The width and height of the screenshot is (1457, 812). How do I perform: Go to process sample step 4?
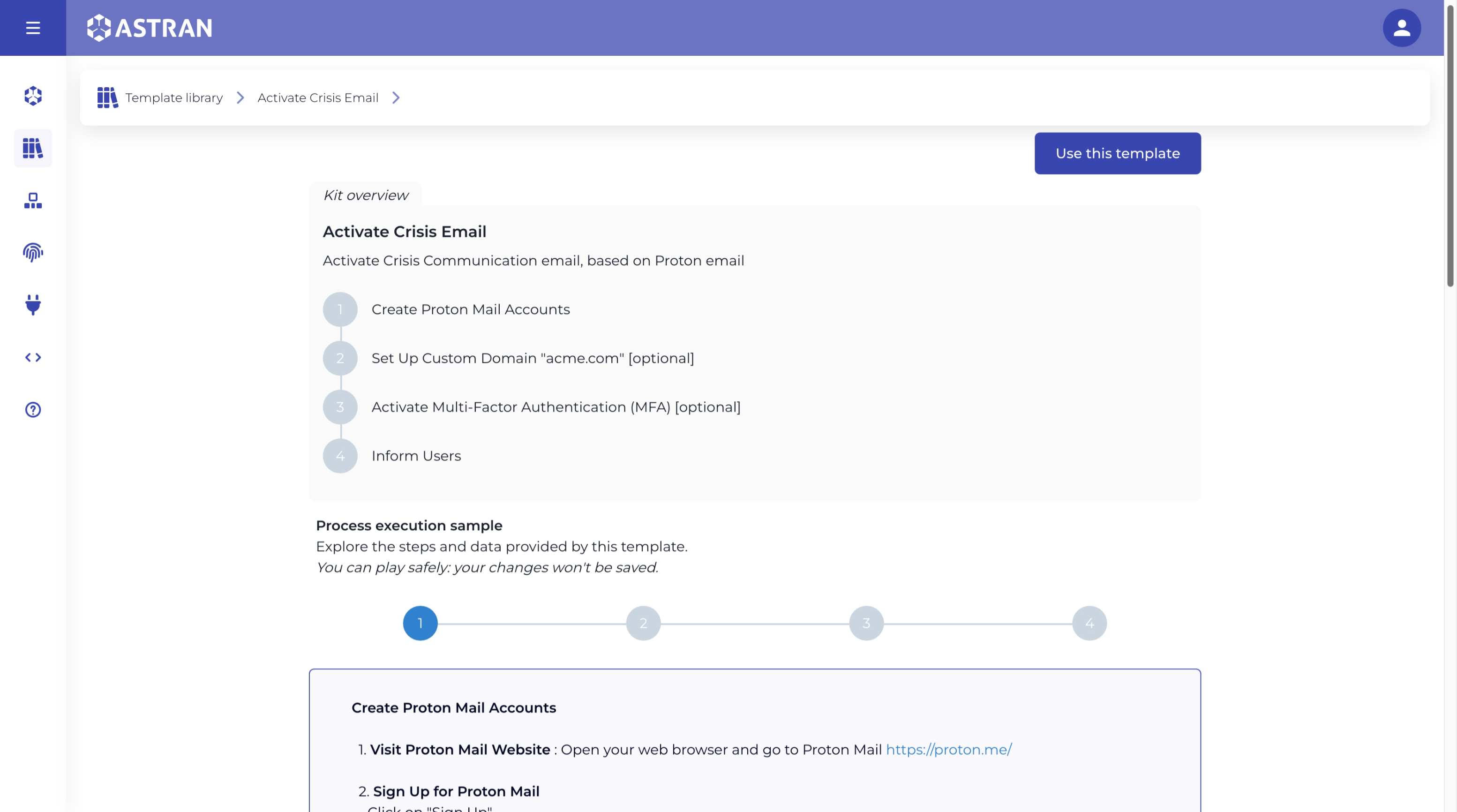pos(1089,623)
